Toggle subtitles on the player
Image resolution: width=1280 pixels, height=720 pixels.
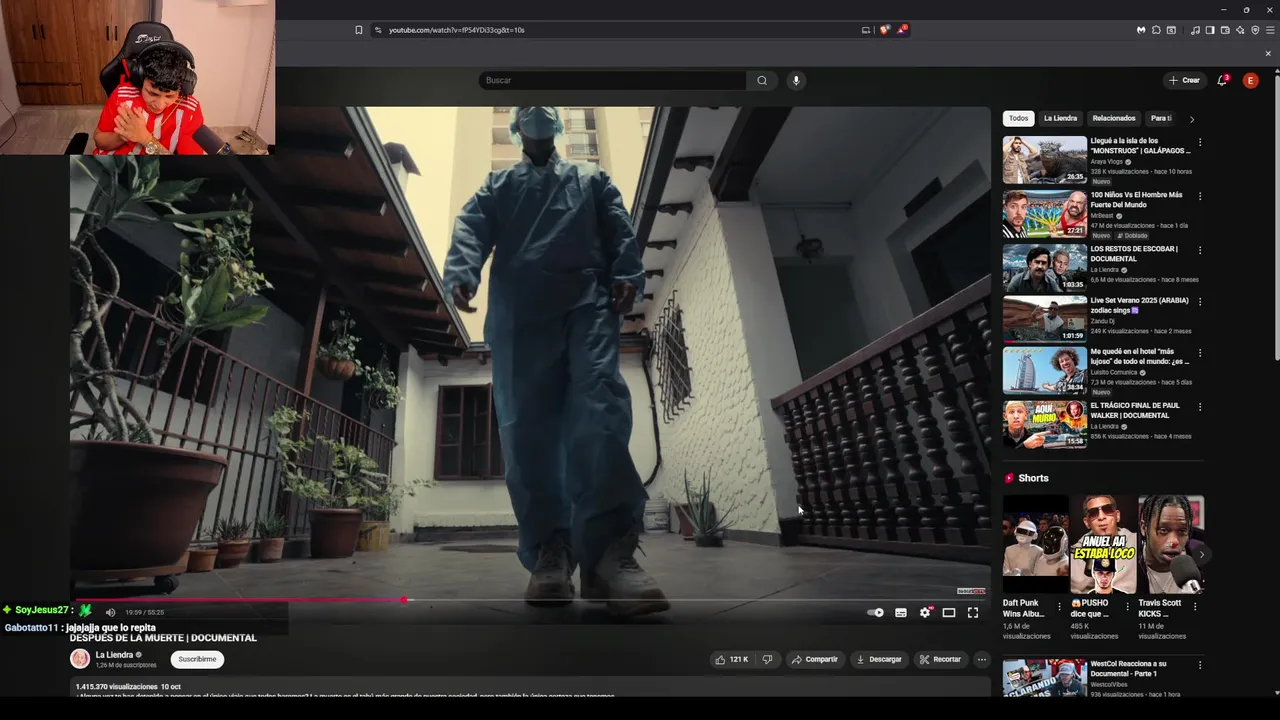901,612
